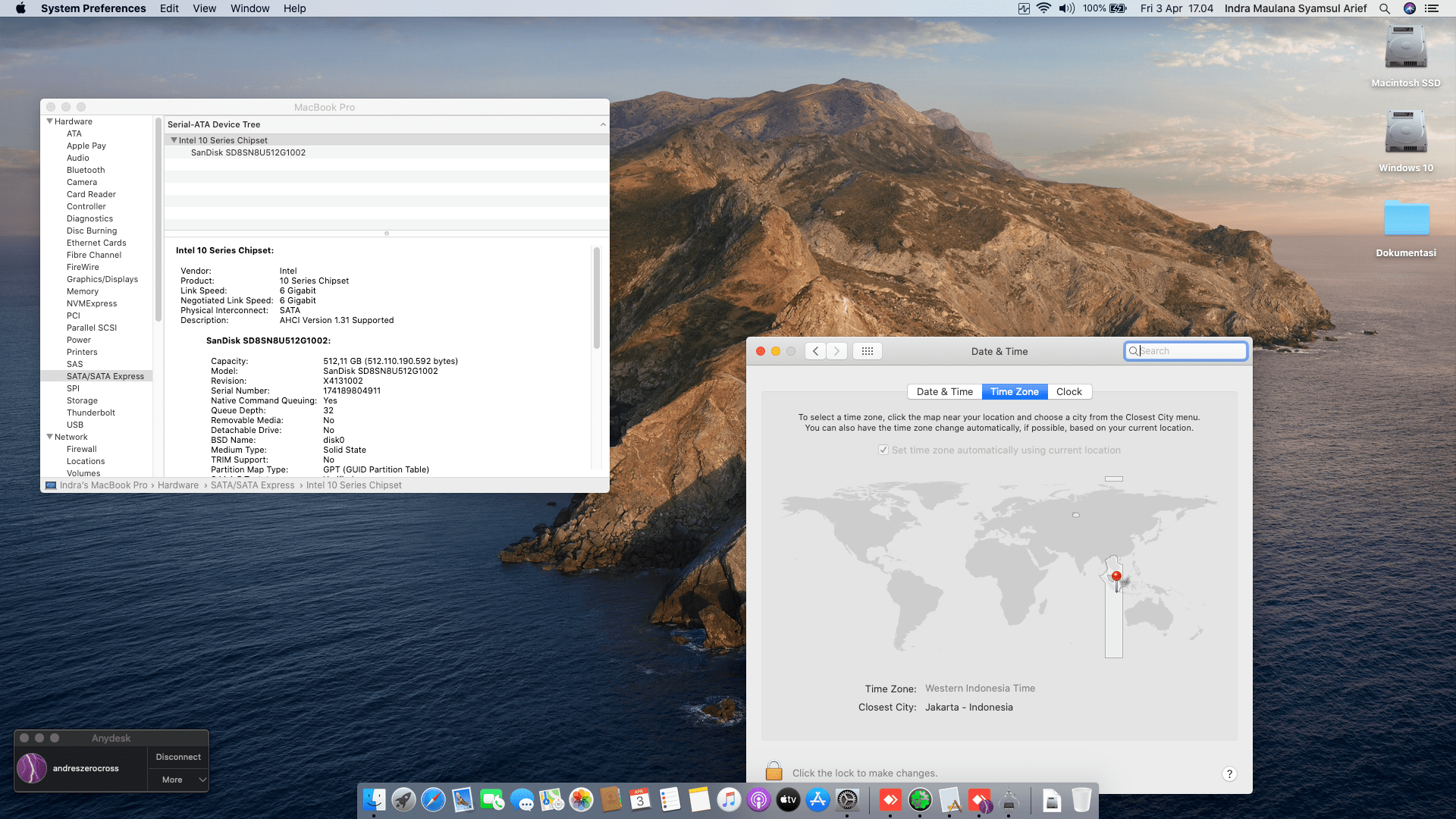Switch to the Date & Time tab
1456x819 pixels.
[944, 392]
